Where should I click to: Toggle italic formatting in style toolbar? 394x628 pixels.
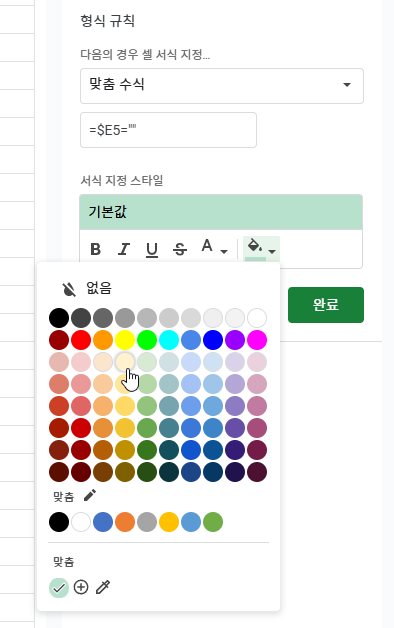pos(124,249)
